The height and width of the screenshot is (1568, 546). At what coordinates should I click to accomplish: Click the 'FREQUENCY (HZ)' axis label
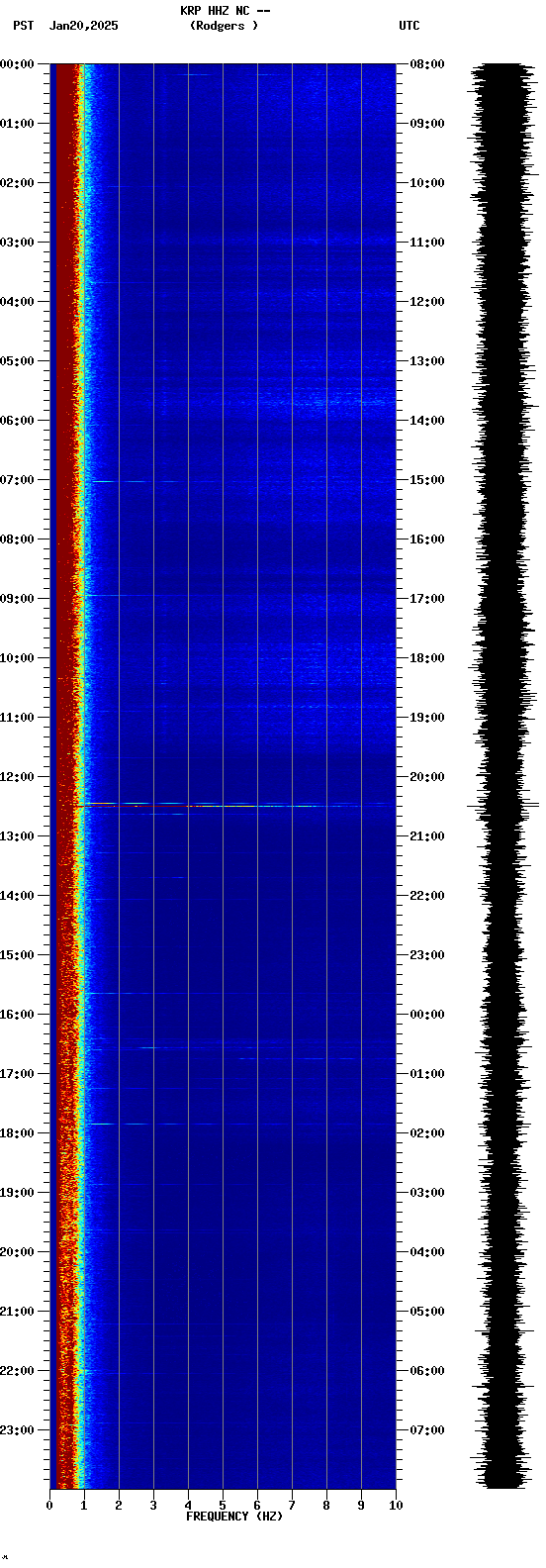(234, 1517)
